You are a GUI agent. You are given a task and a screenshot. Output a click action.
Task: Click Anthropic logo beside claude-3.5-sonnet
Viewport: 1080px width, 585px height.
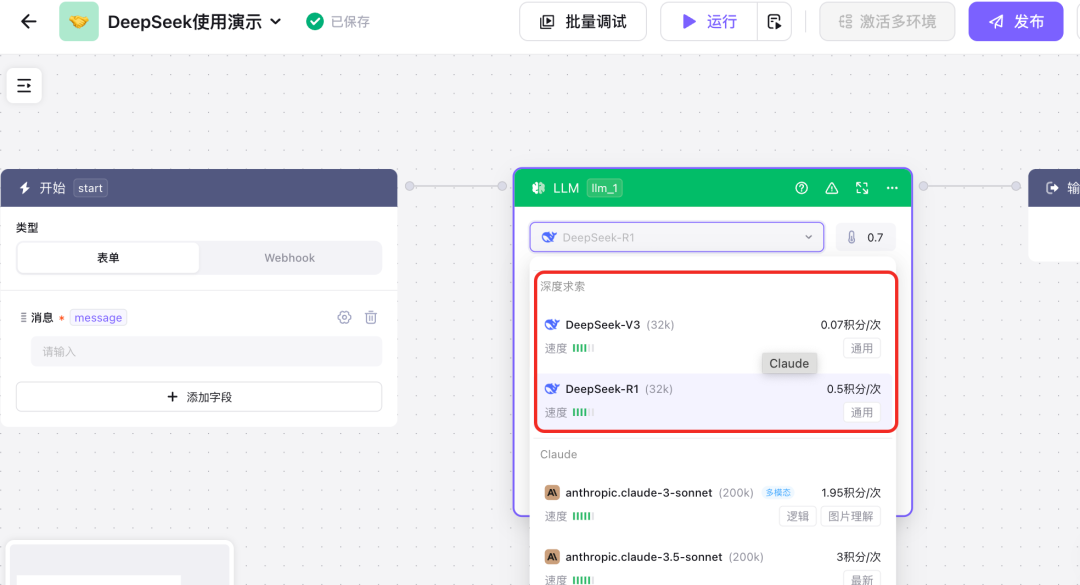(552, 557)
